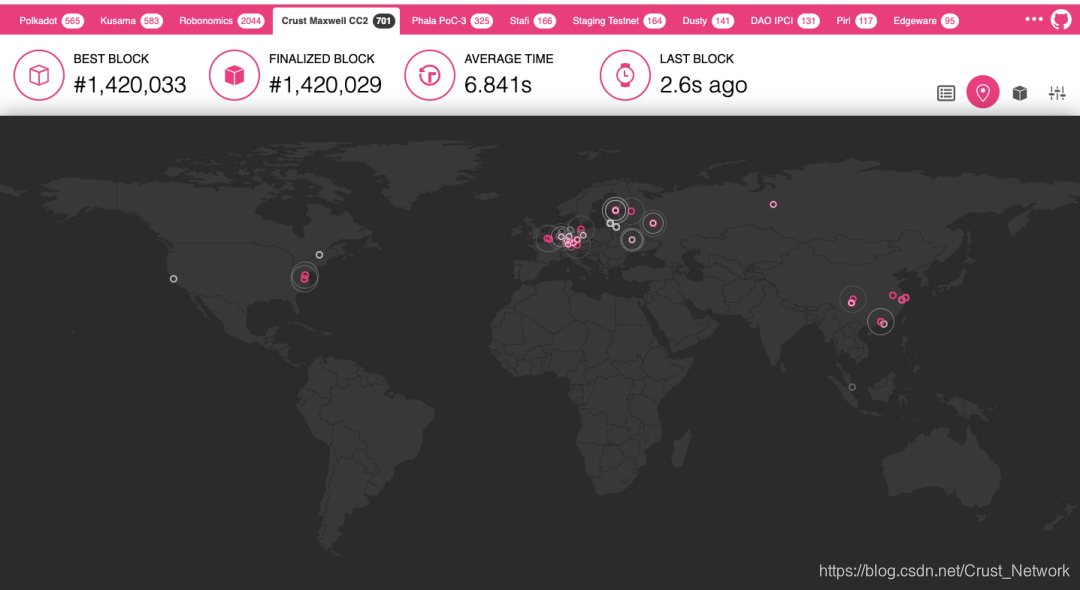Open the Edgeware tab
The height and width of the screenshot is (590, 1080).
point(925,21)
